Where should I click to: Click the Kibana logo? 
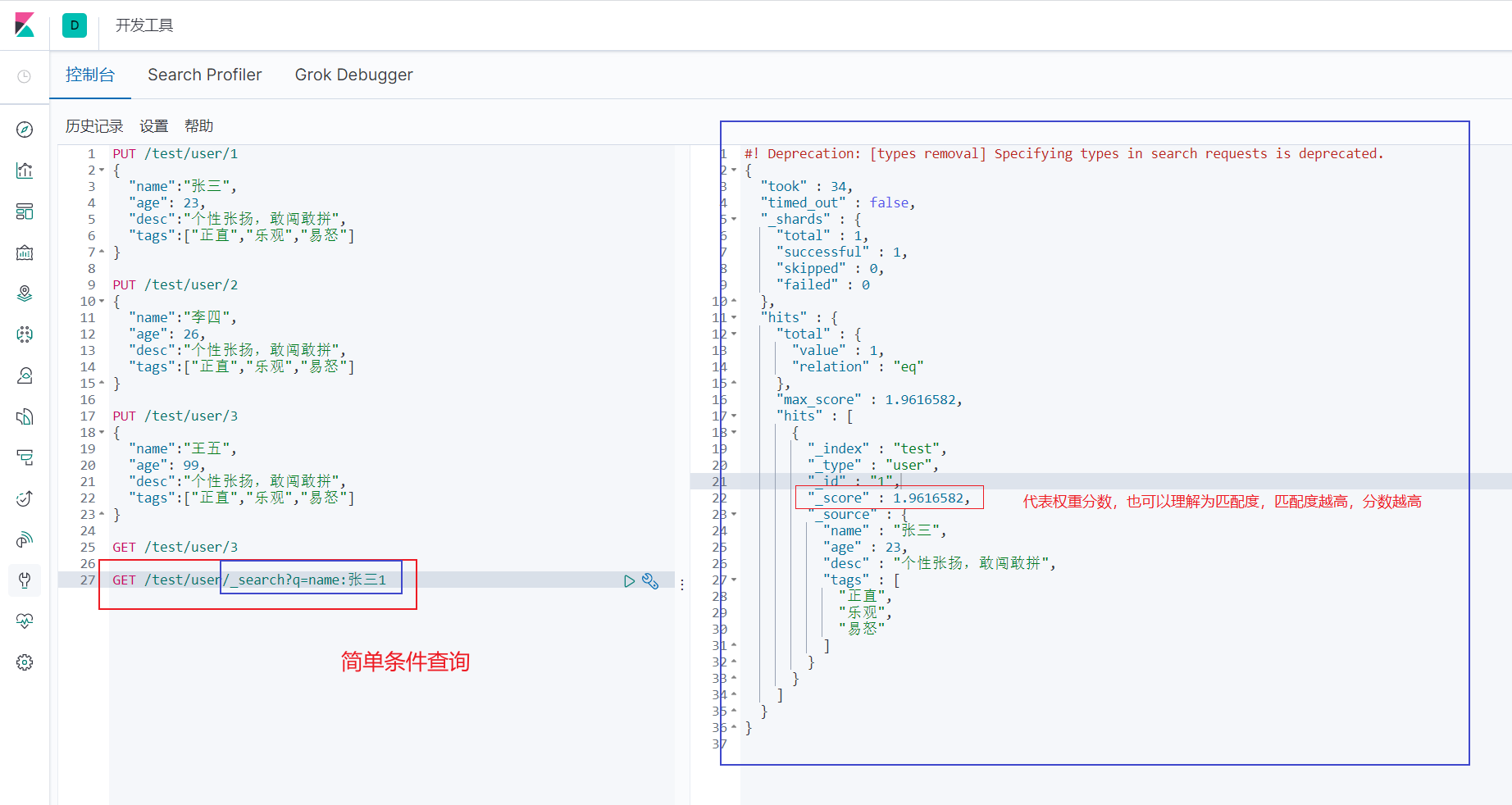(25, 25)
